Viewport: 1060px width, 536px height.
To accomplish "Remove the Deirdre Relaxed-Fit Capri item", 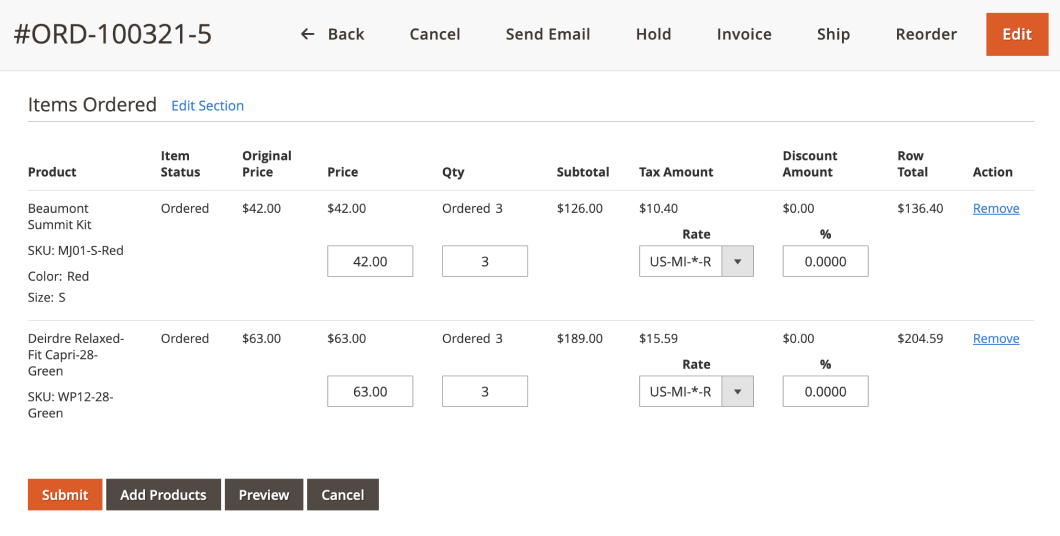I will coord(996,338).
